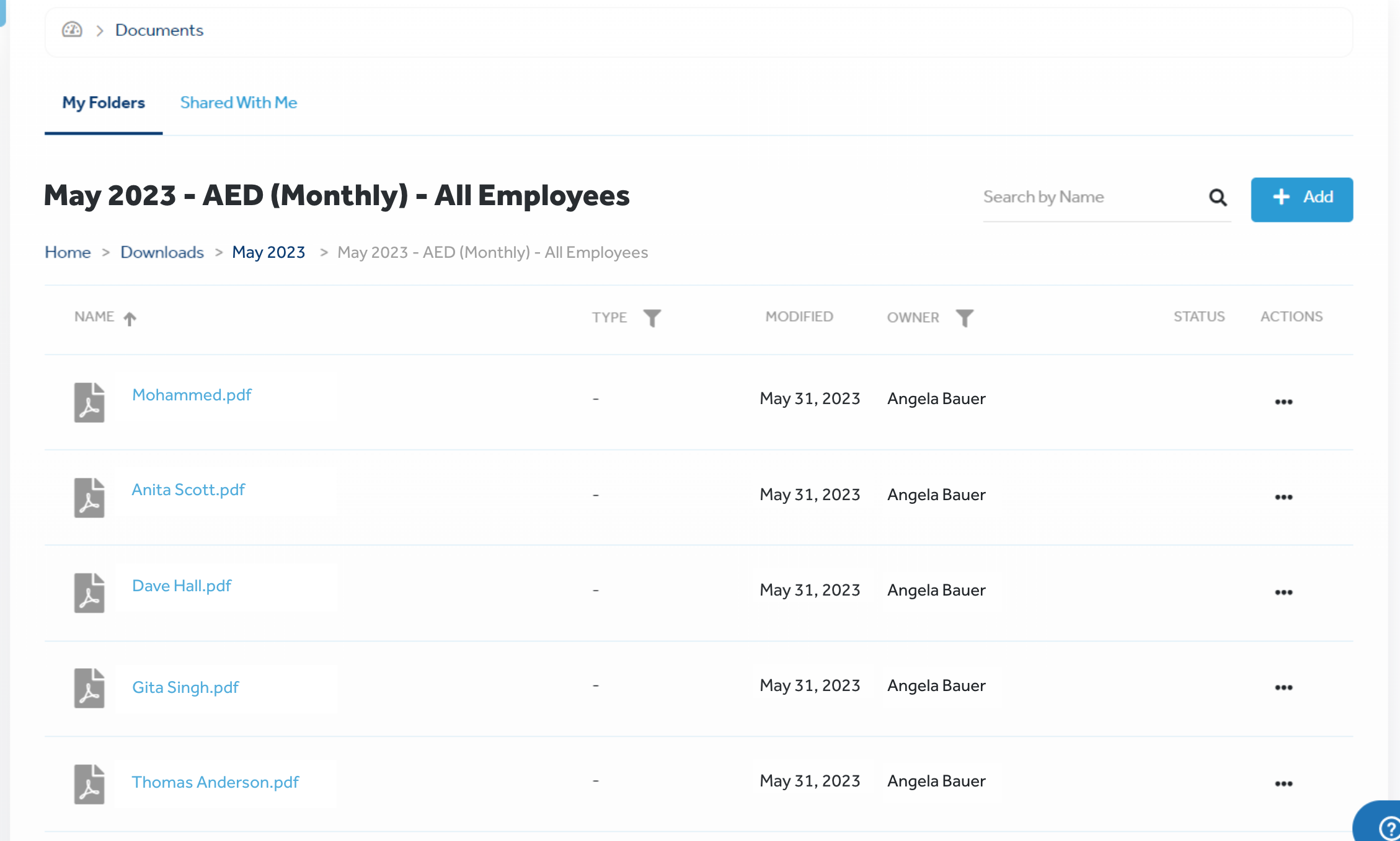Screen dimensions: 1400x841
Task: Open the Owner column filter
Action: tap(964, 317)
